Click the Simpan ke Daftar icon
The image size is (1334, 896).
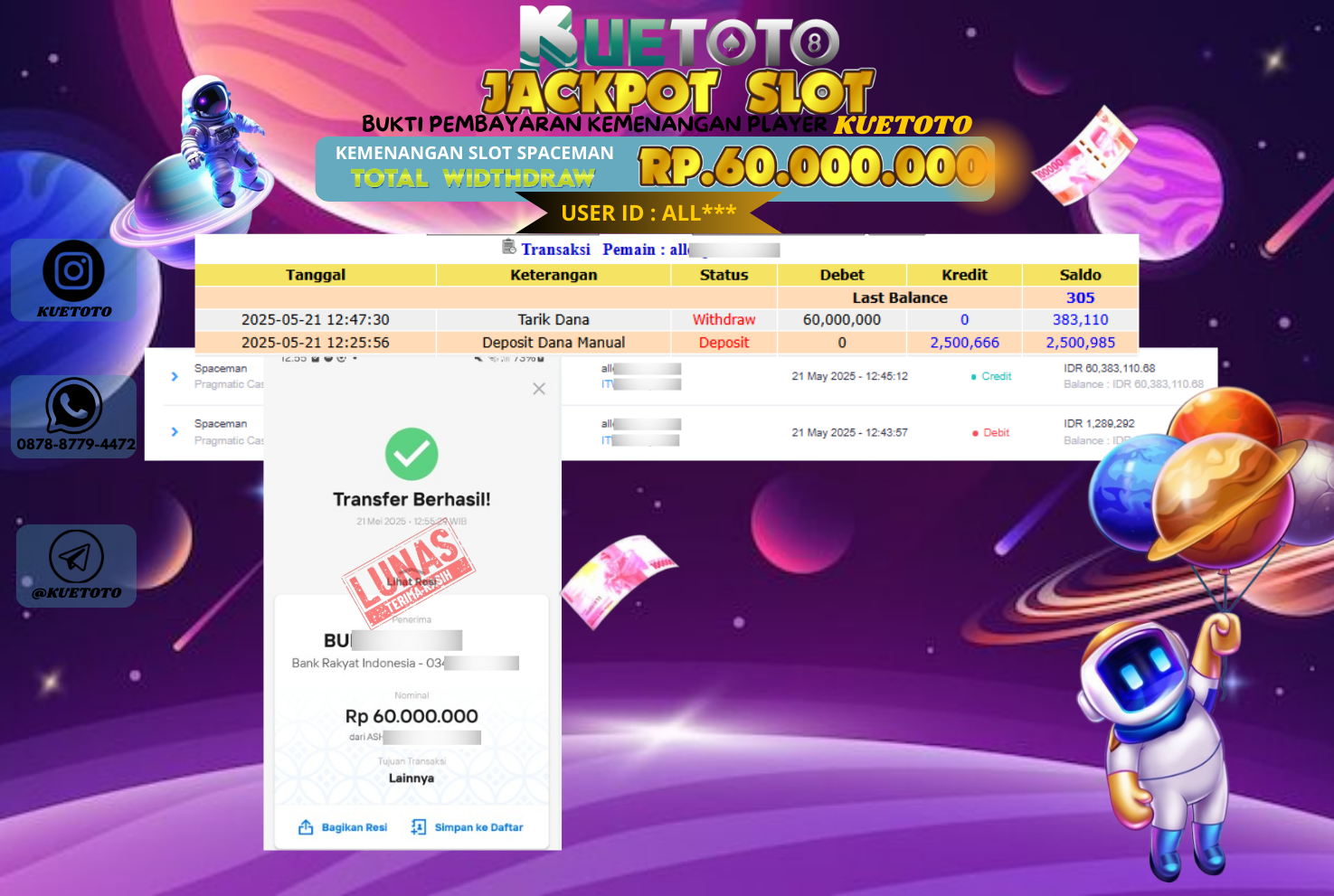pyautogui.click(x=418, y=827)
